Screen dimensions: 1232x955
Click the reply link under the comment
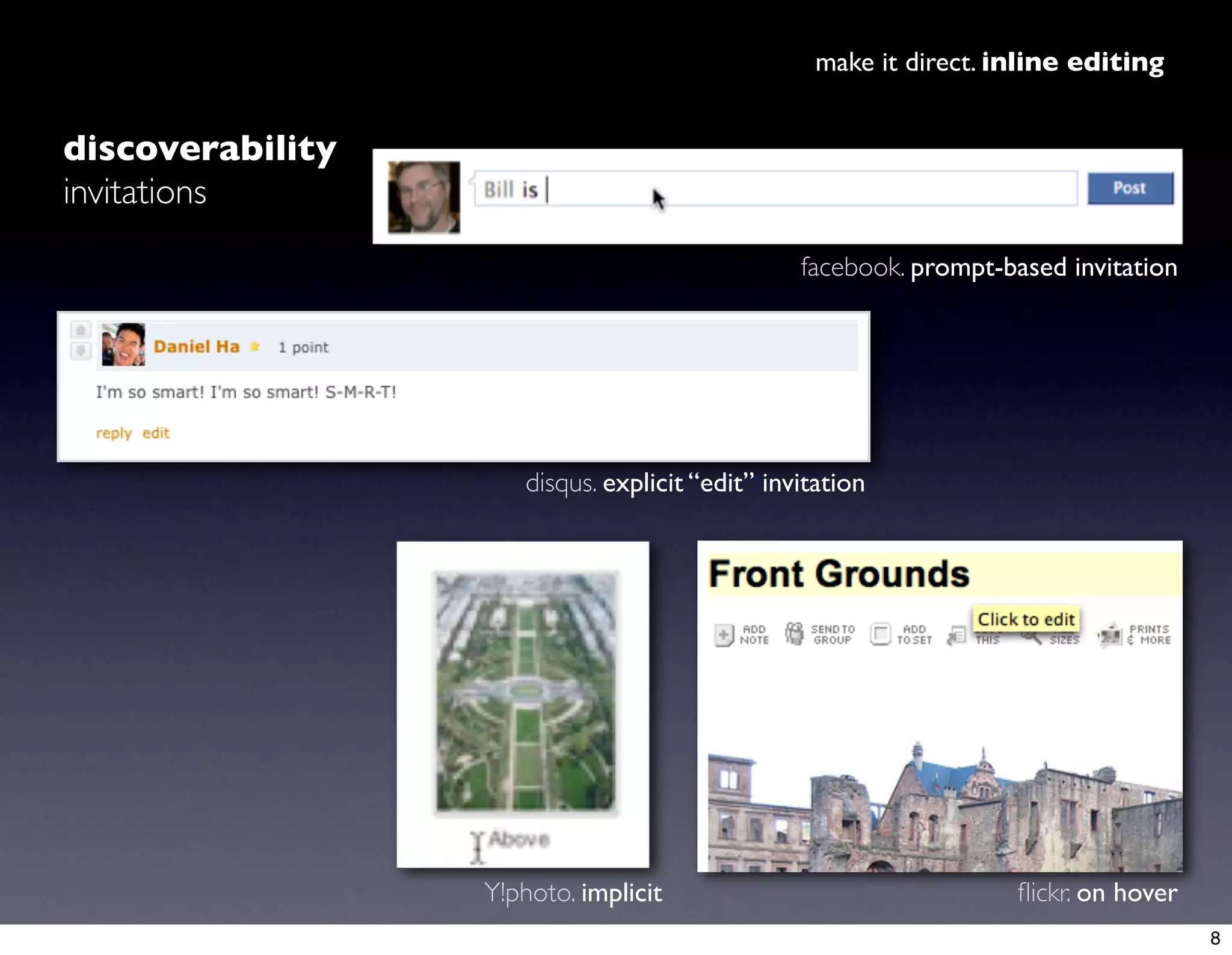pos(114,433)
